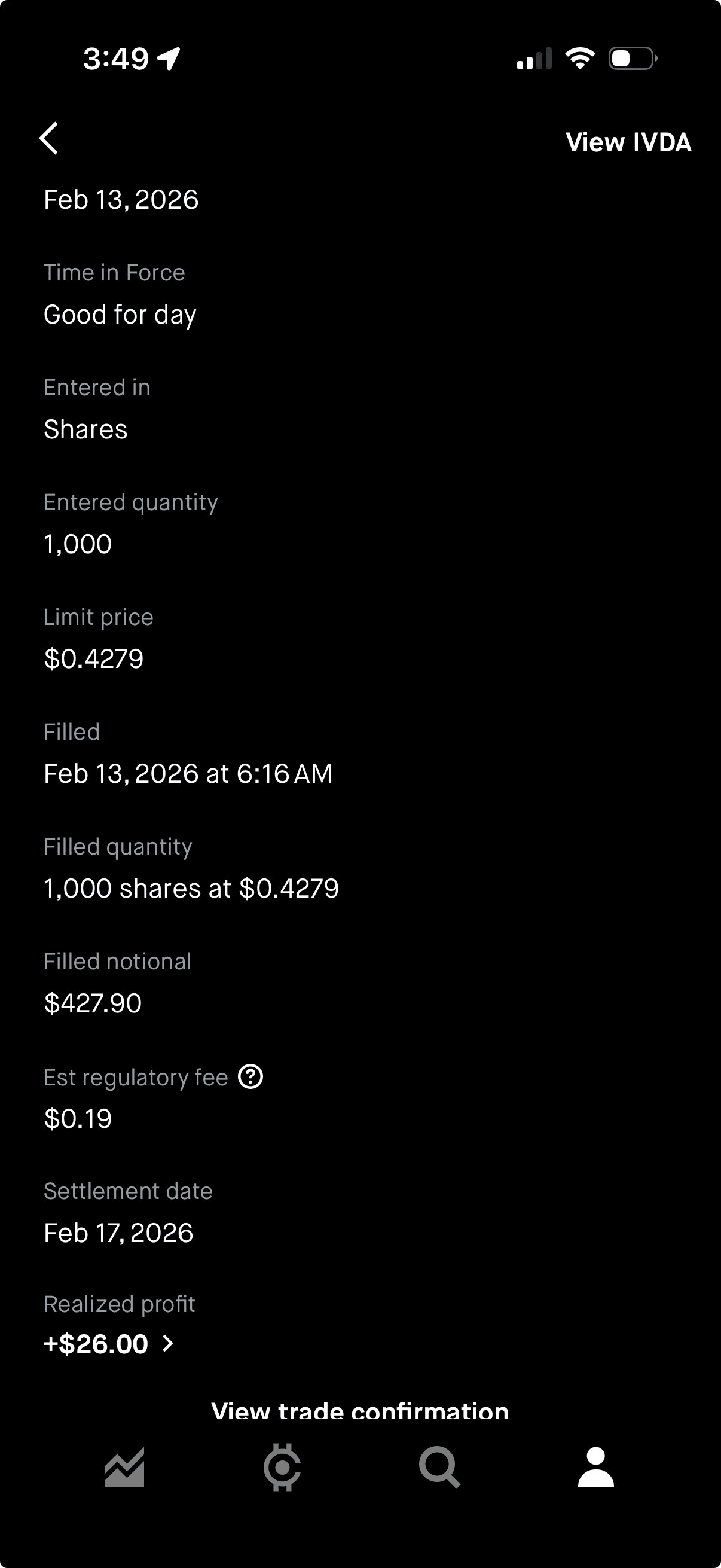Open View trade confirmation
The image size is (721, 1568).
tap(359, 1411)
